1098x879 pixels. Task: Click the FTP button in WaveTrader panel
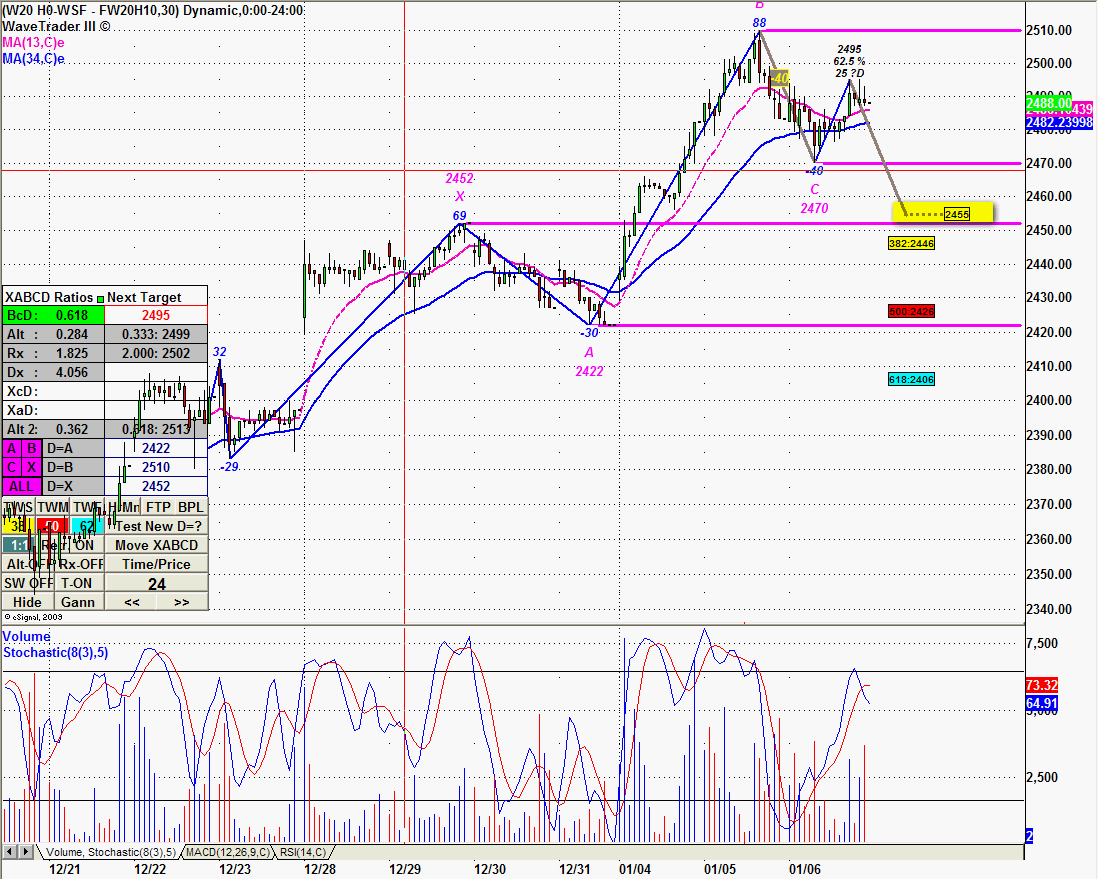(x=158, y=507)
